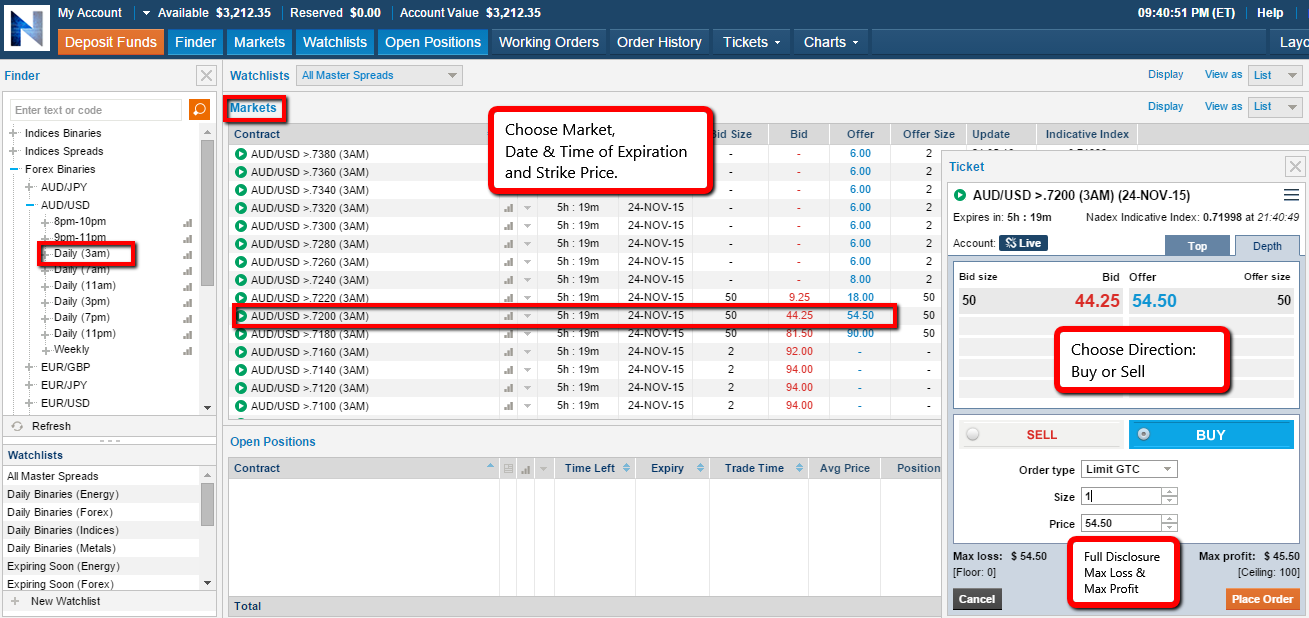Click the Size input field
Image resolution: width=1309 pixels, height=618 pixels.
tap(1121, 496)
